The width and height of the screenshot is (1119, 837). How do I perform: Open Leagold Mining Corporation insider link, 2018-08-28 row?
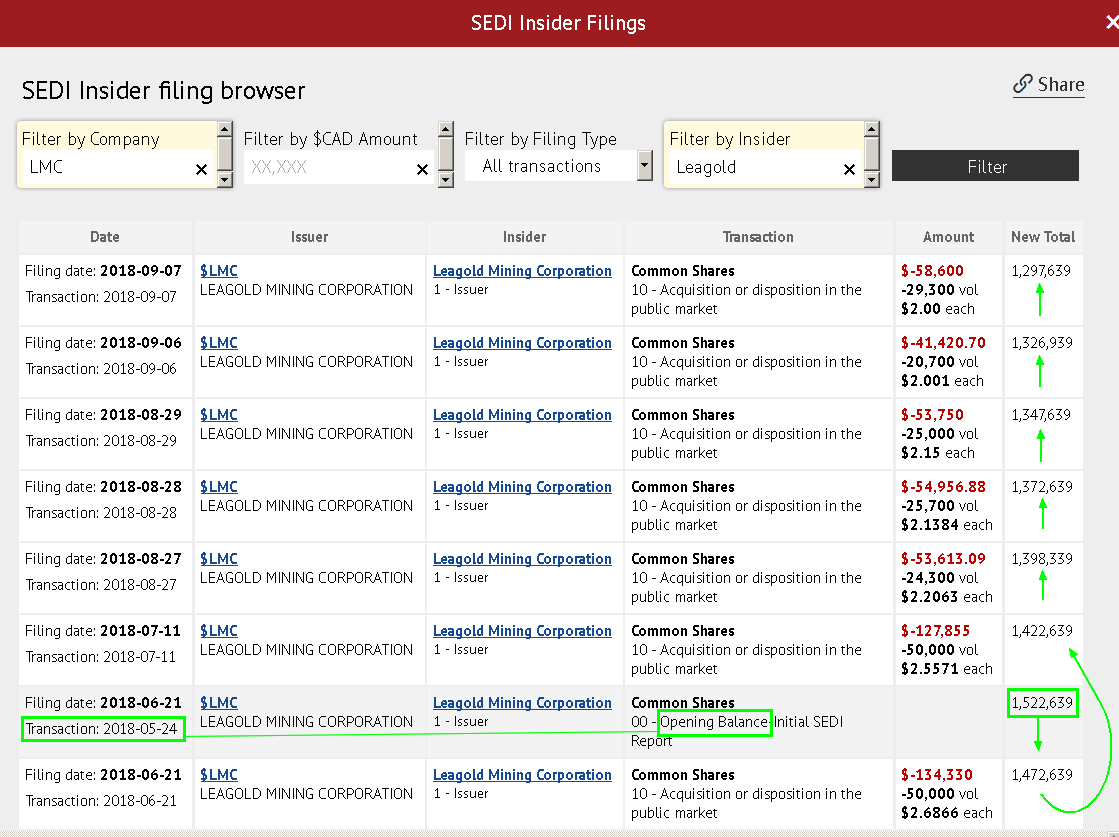click(522, 487)
